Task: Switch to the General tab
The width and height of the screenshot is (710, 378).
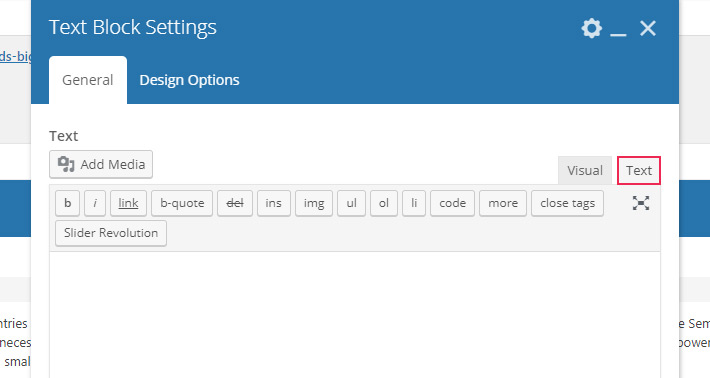Action: (x=88, y=80)
